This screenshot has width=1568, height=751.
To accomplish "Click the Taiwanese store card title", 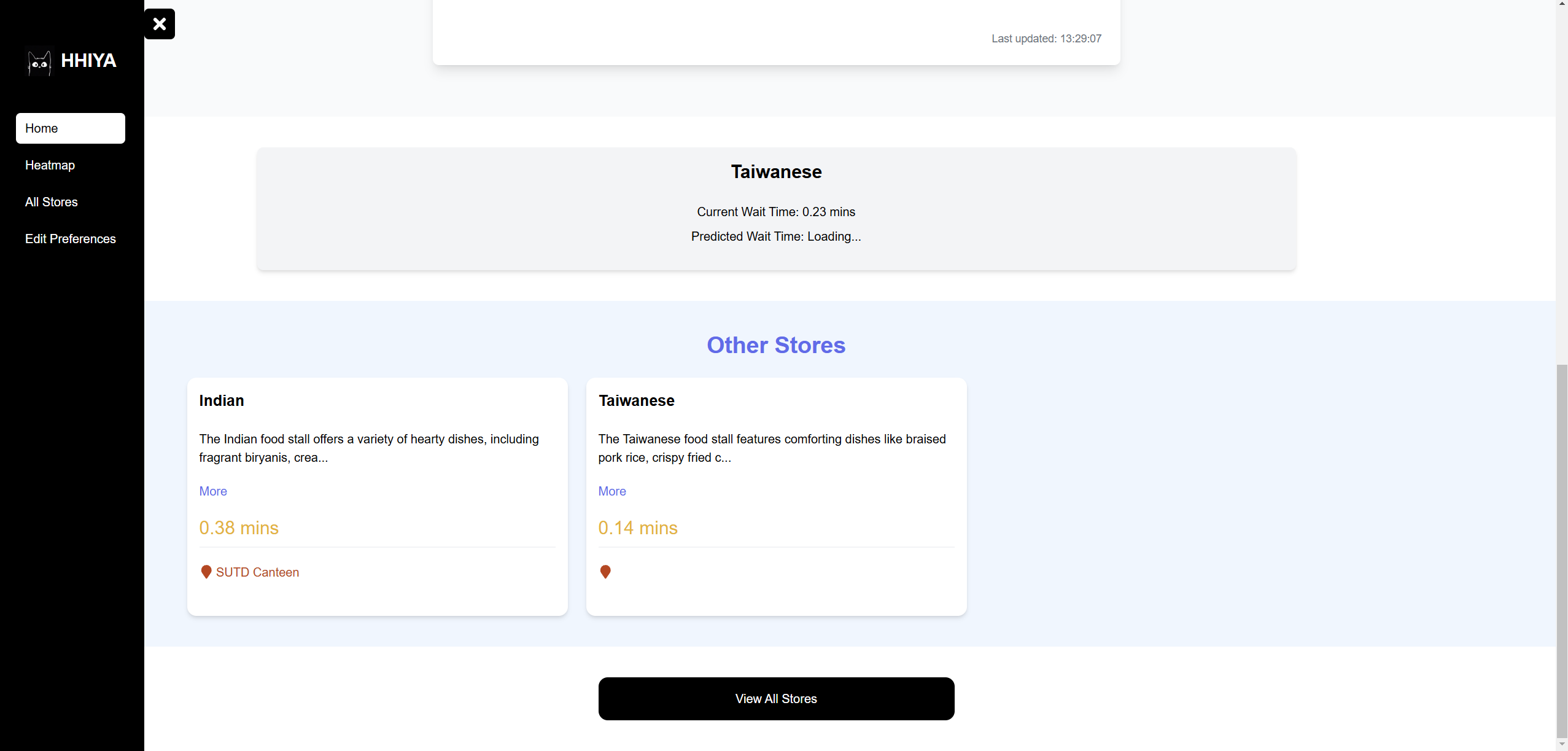I will coord(637,401).
